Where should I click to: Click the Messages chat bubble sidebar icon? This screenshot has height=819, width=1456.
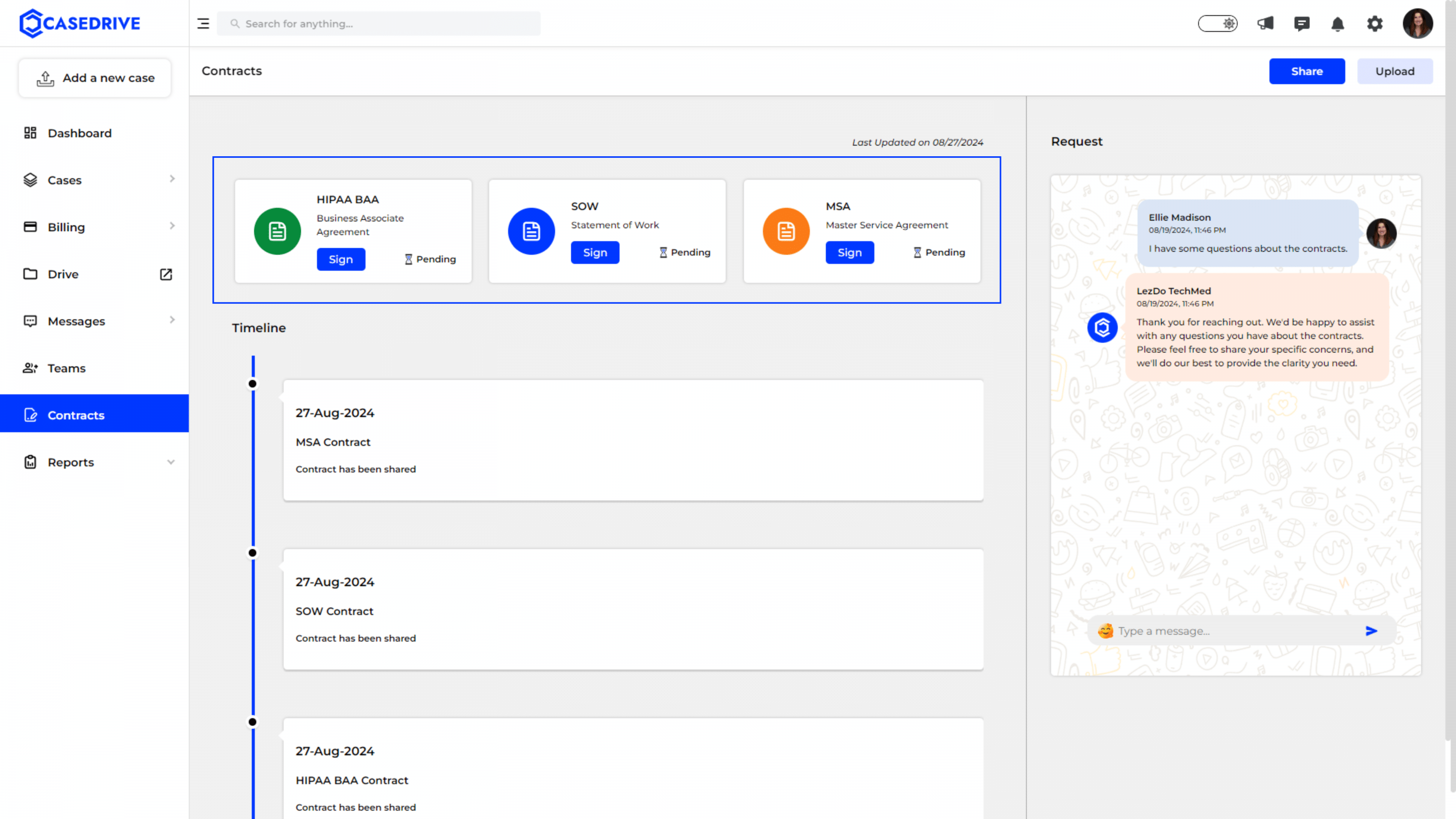coord(30,321)
